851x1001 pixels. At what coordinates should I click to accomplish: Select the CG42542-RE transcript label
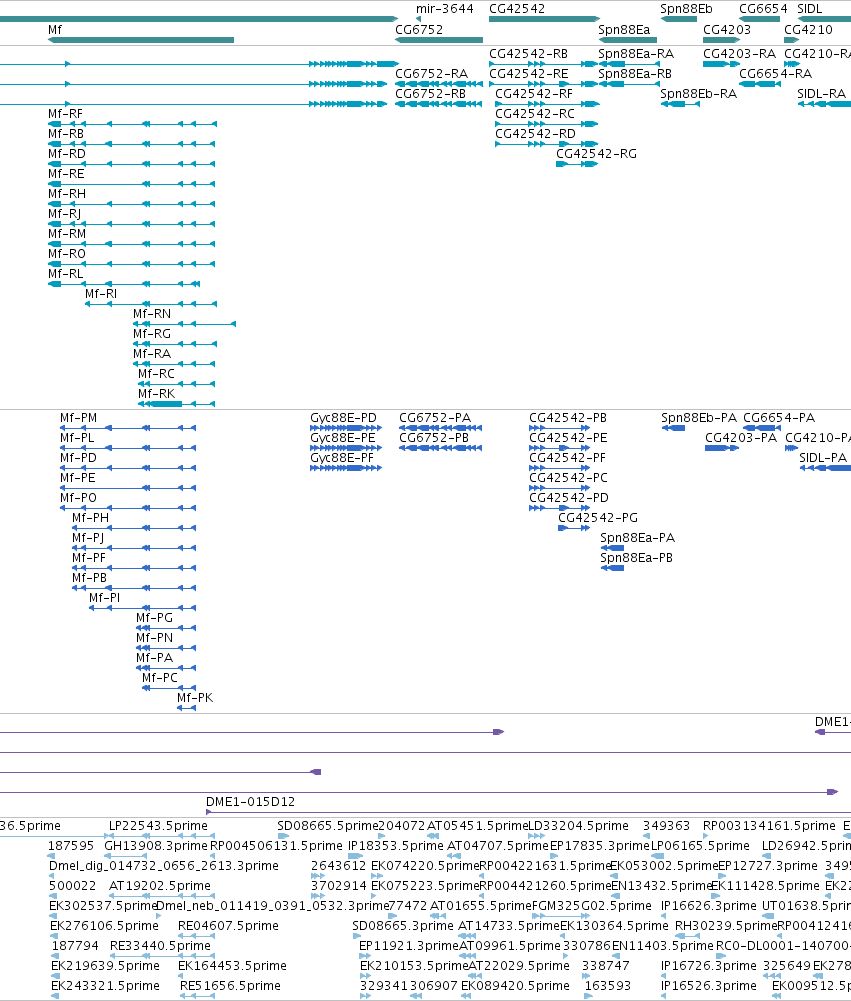pos(529,73)
